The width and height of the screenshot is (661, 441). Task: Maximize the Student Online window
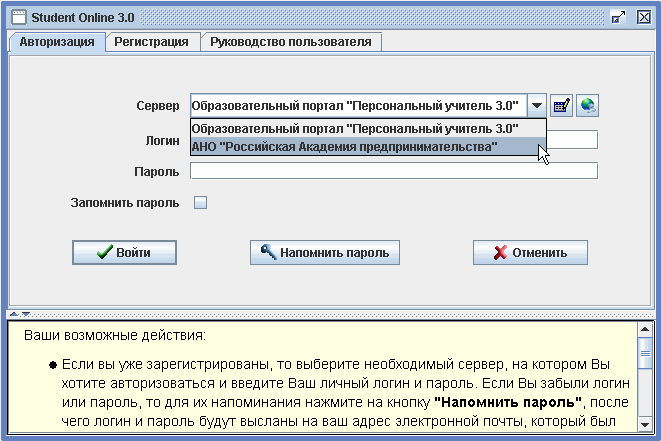(x=618, y=16)
